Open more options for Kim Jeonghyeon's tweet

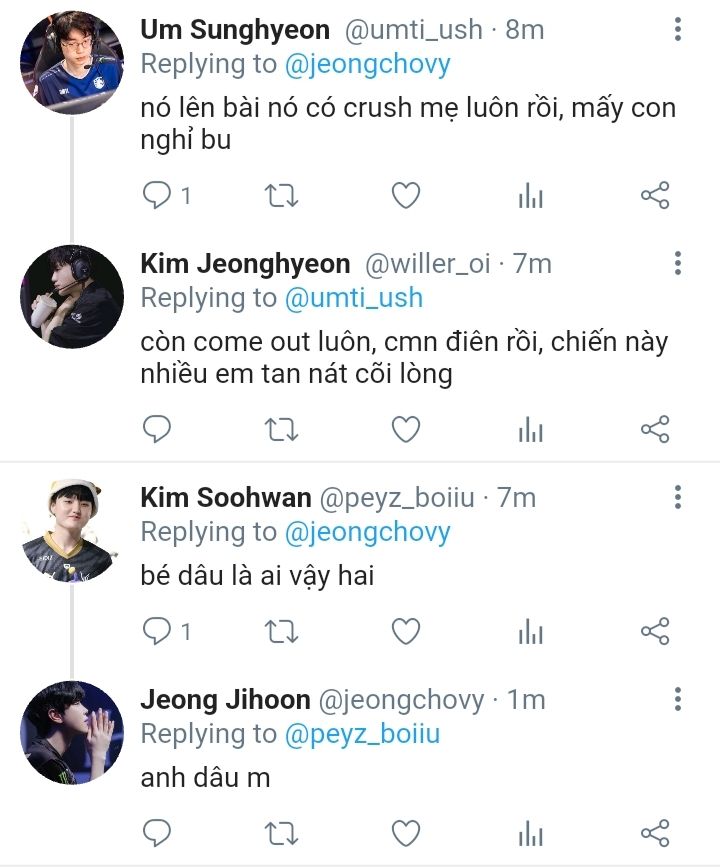click(x=678, y=264)
